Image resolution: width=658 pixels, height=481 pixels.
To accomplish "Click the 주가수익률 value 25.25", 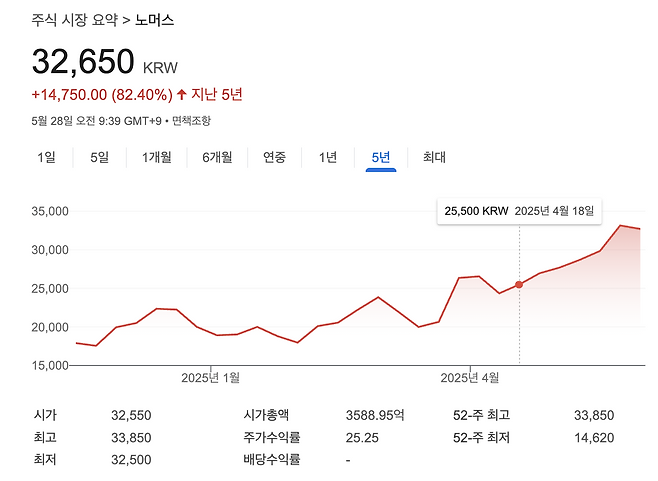I will 360,437.
